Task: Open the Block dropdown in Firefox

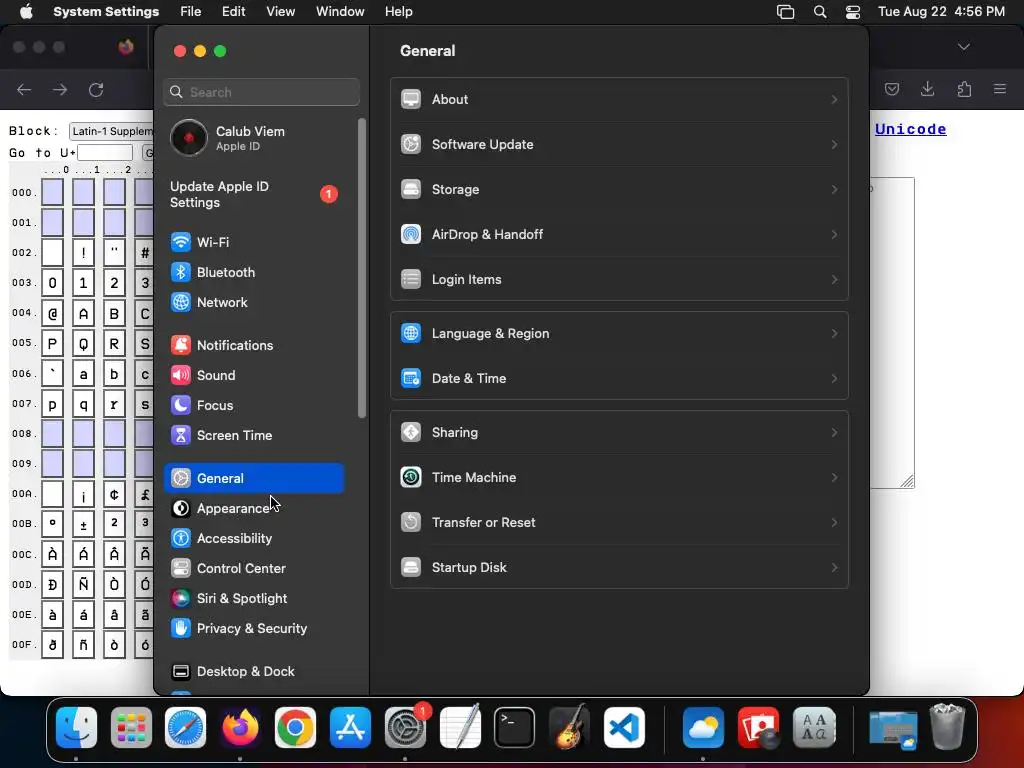Action: 111,131
